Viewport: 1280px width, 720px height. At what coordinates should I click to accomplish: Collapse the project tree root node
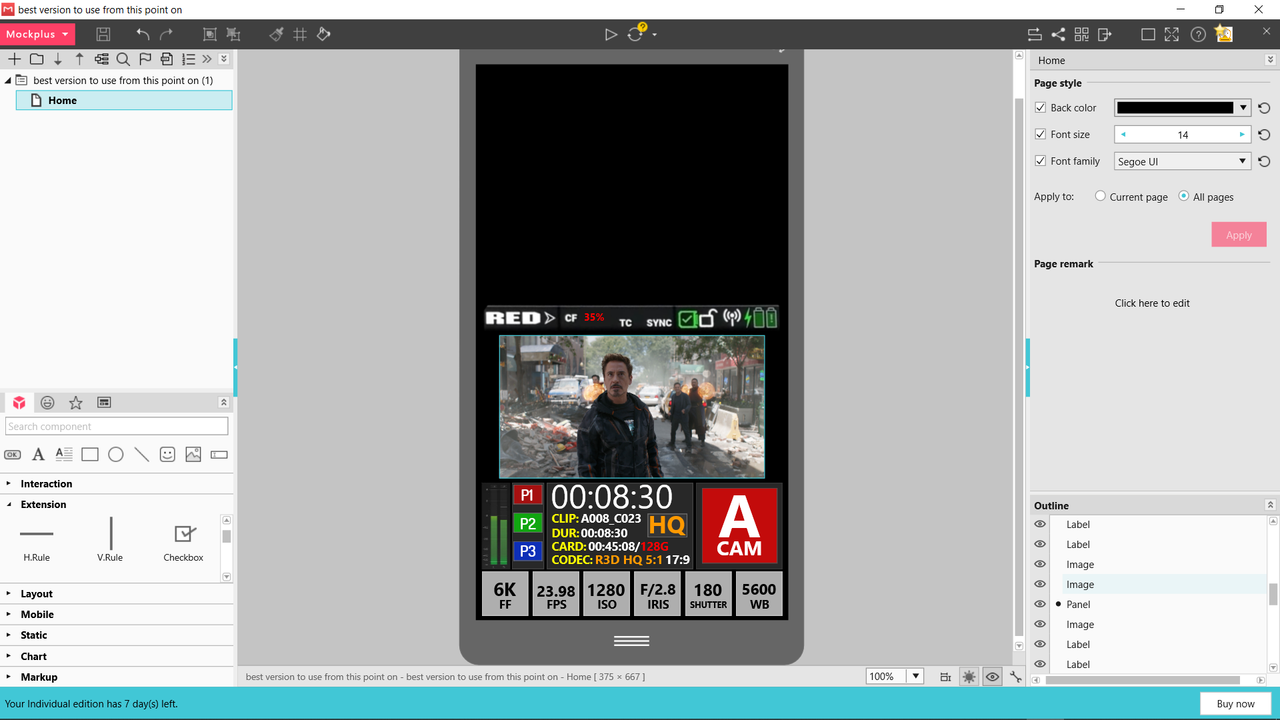pyautogui.click(x=8, y=80)
